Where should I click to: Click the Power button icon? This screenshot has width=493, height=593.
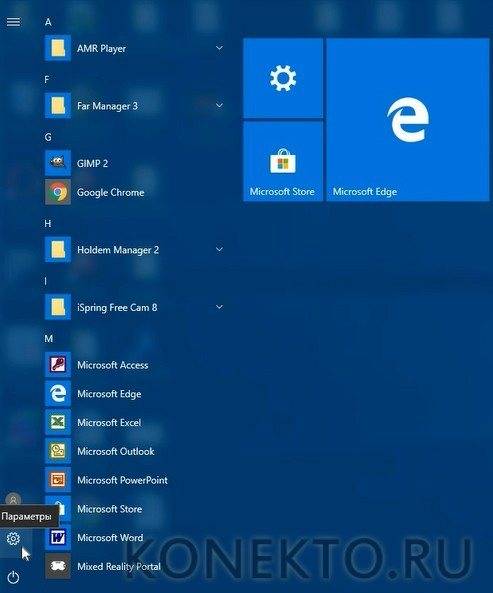coord(13,577)
